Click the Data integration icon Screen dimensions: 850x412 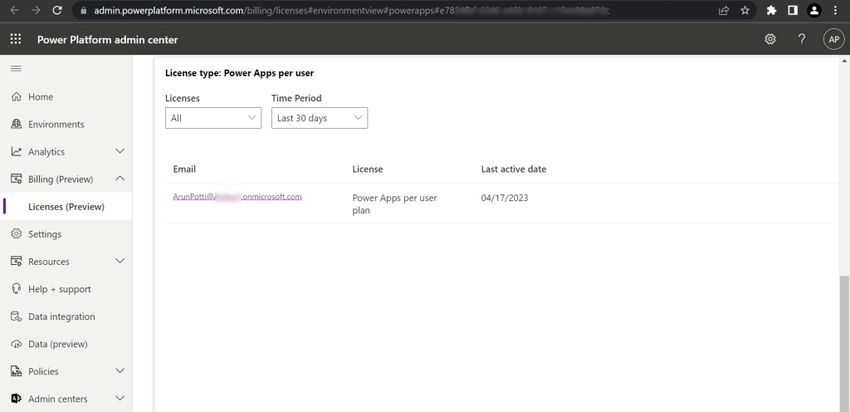click(16, 317)
